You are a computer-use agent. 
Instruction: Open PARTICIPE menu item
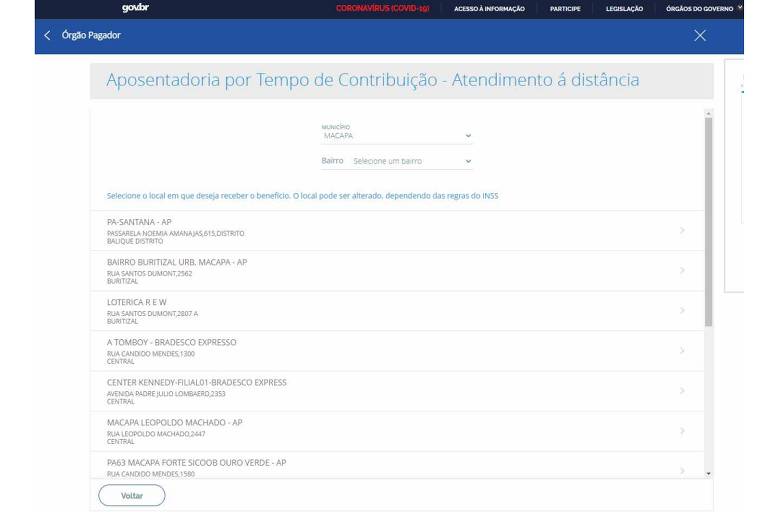pos(565,9)
